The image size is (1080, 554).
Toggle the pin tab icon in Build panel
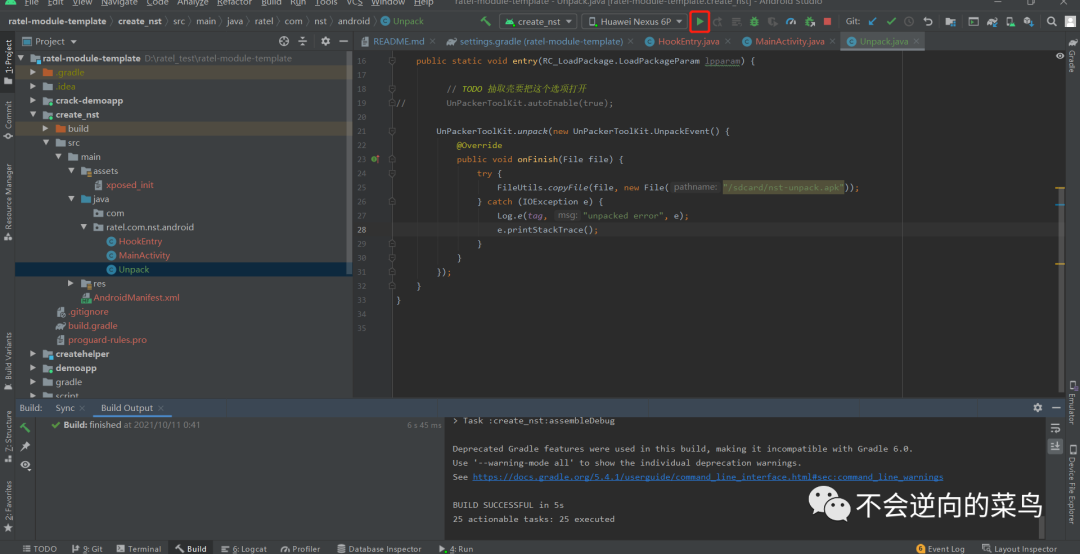click(25, 447)
